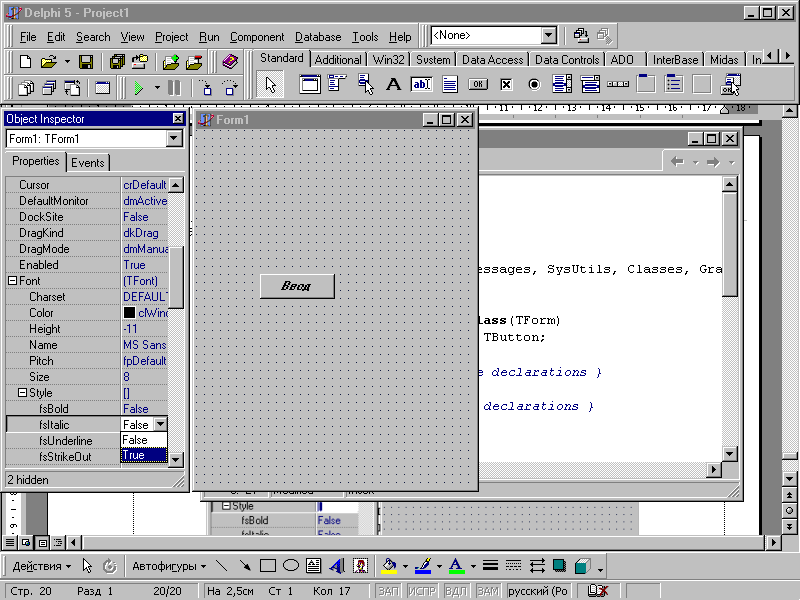Open the Open file history dropdown arrow
Viewport: 800px width, 600px height.
67,62
